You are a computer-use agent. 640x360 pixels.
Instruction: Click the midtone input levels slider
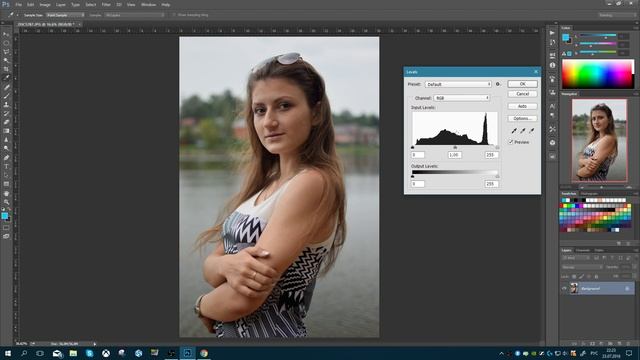coord(455,147)
